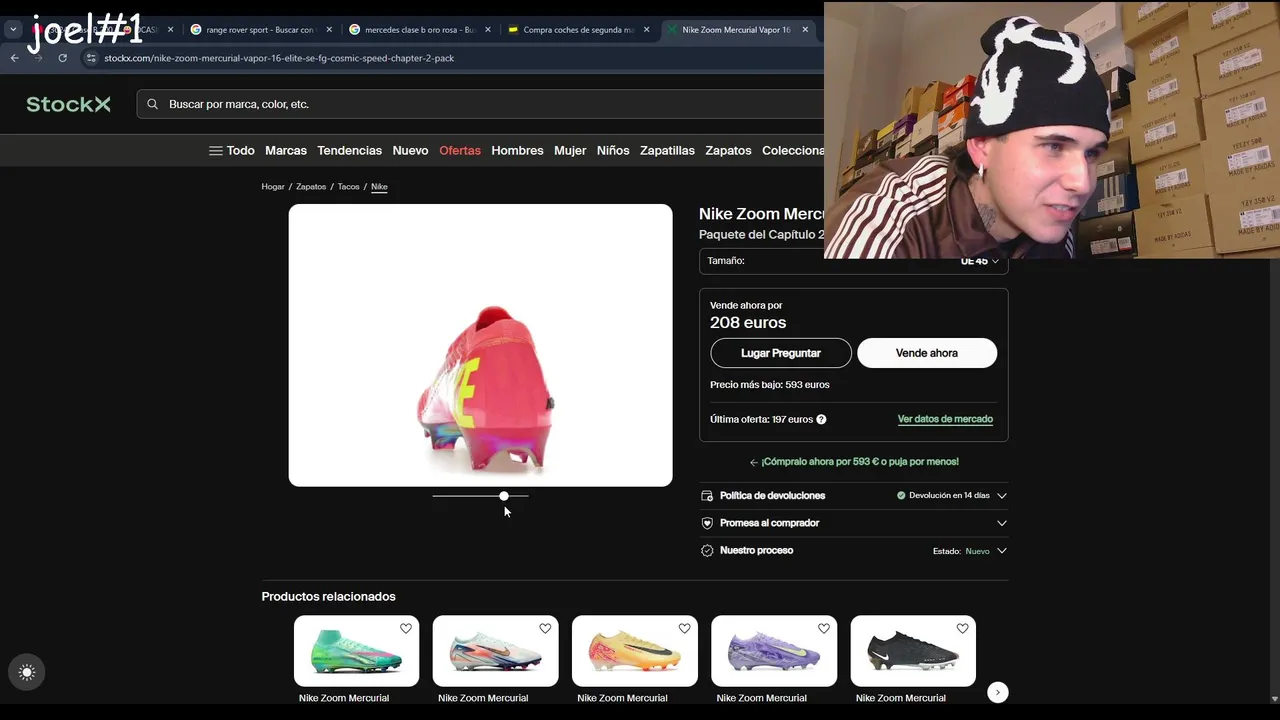1280x720 pixels.
Task: Click the Política de devoluciones box icon
Action: click(707, 496)
